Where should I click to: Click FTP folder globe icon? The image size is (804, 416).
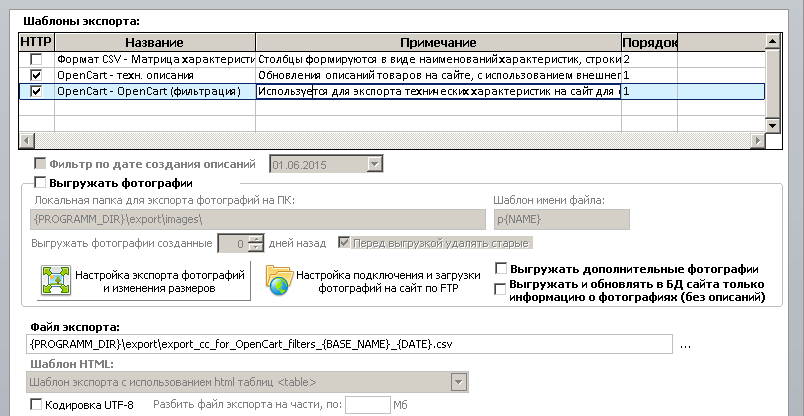279,281
